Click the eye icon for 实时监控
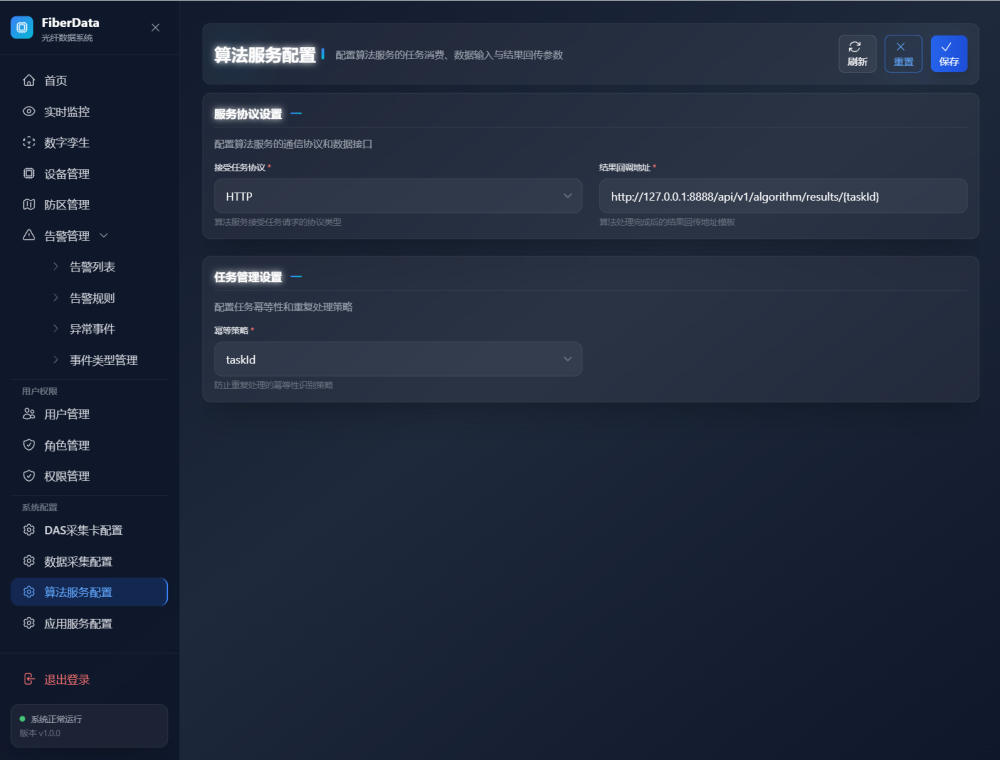 pyautogui.click(x=29, y=112)
